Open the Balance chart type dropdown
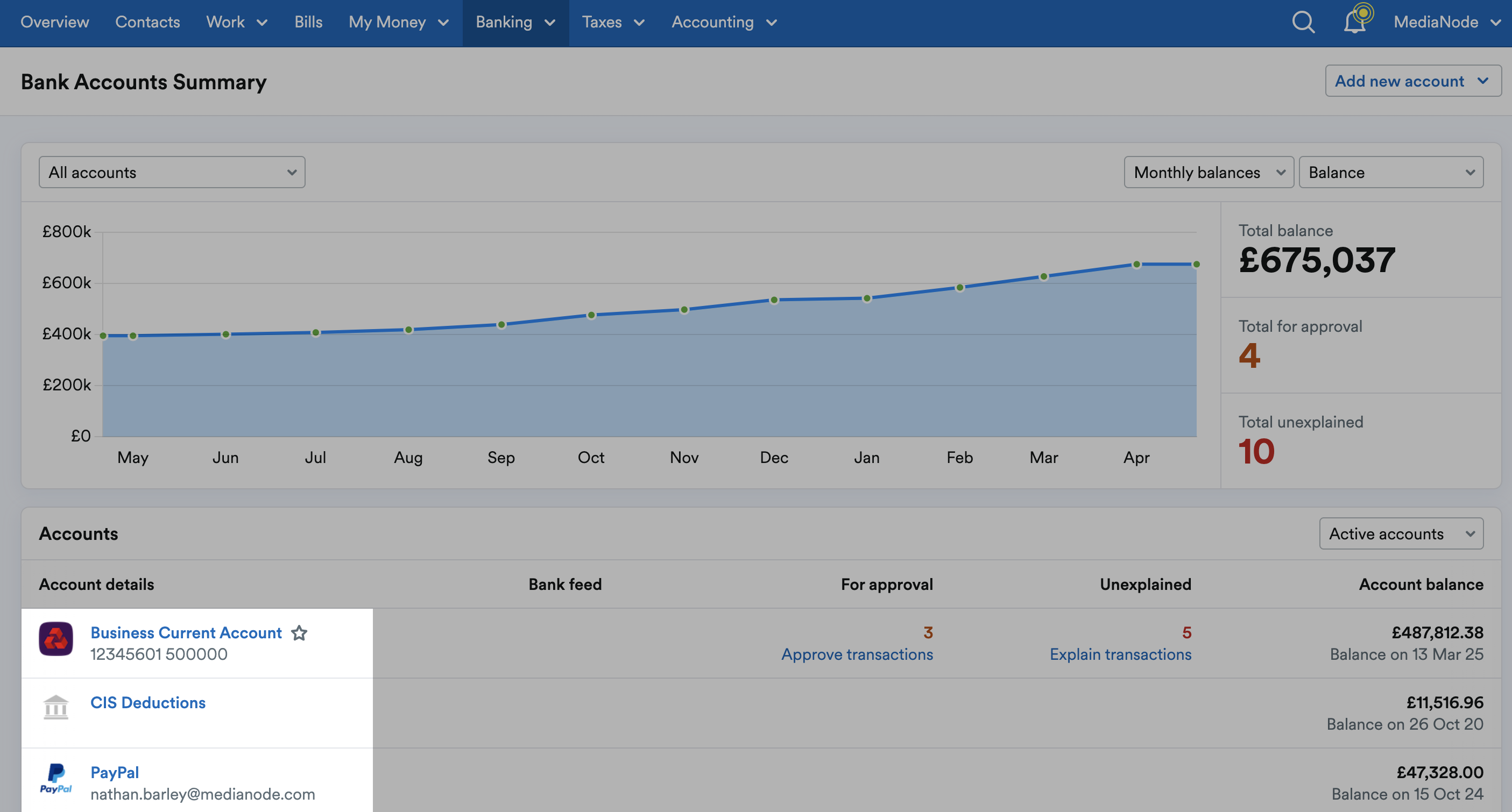This screenshot has width=1512, height=812. pyautogui.click(x=1390, y=173)
